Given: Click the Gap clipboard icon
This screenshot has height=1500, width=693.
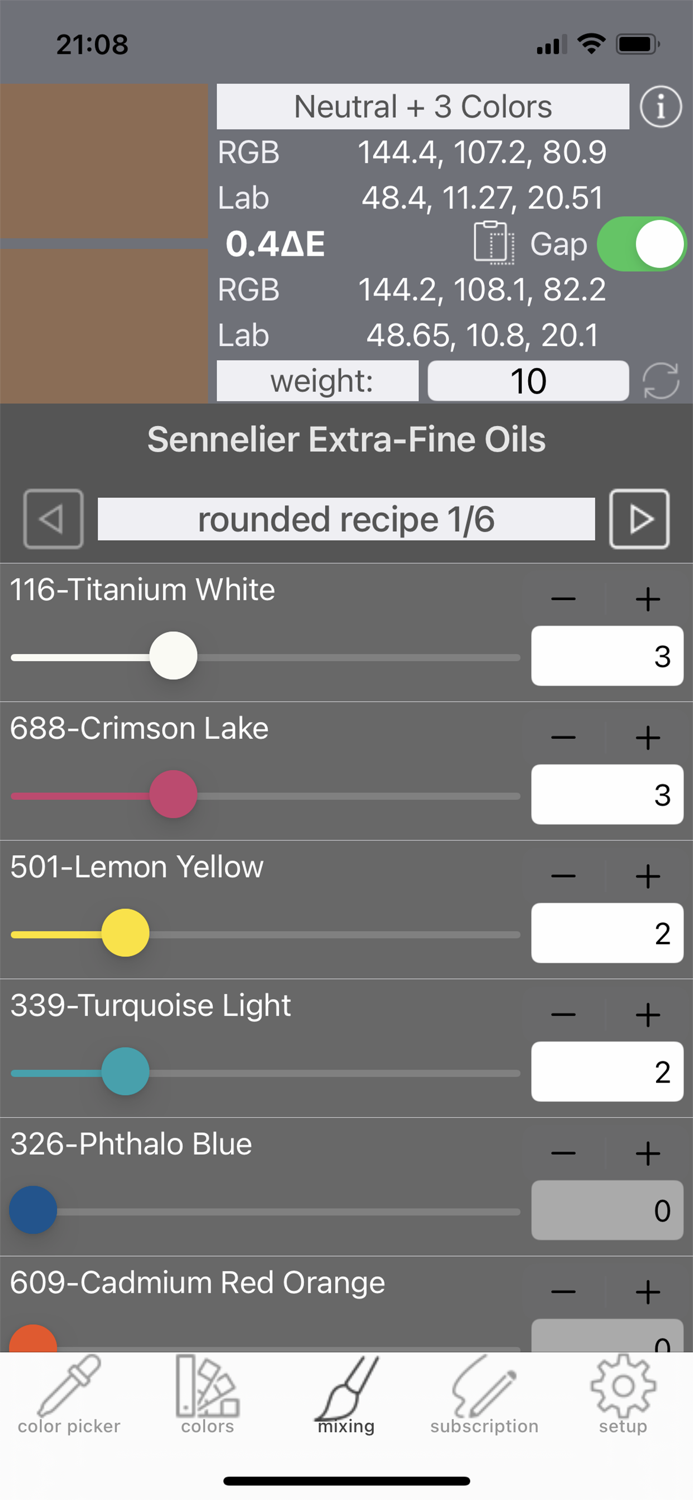Looking at the screenshot, I should click(492, 243).
